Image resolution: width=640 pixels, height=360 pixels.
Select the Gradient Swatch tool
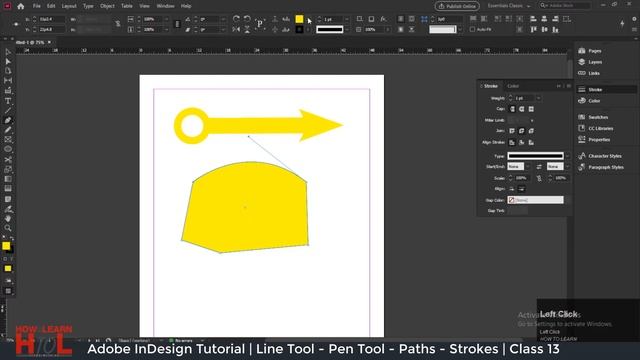tap(8, 179)
